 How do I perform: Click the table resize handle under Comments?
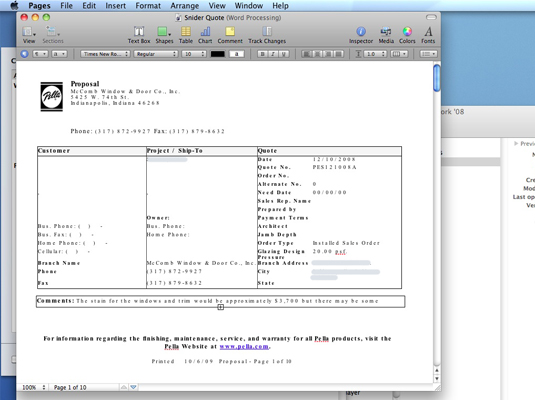click(221, 307)
